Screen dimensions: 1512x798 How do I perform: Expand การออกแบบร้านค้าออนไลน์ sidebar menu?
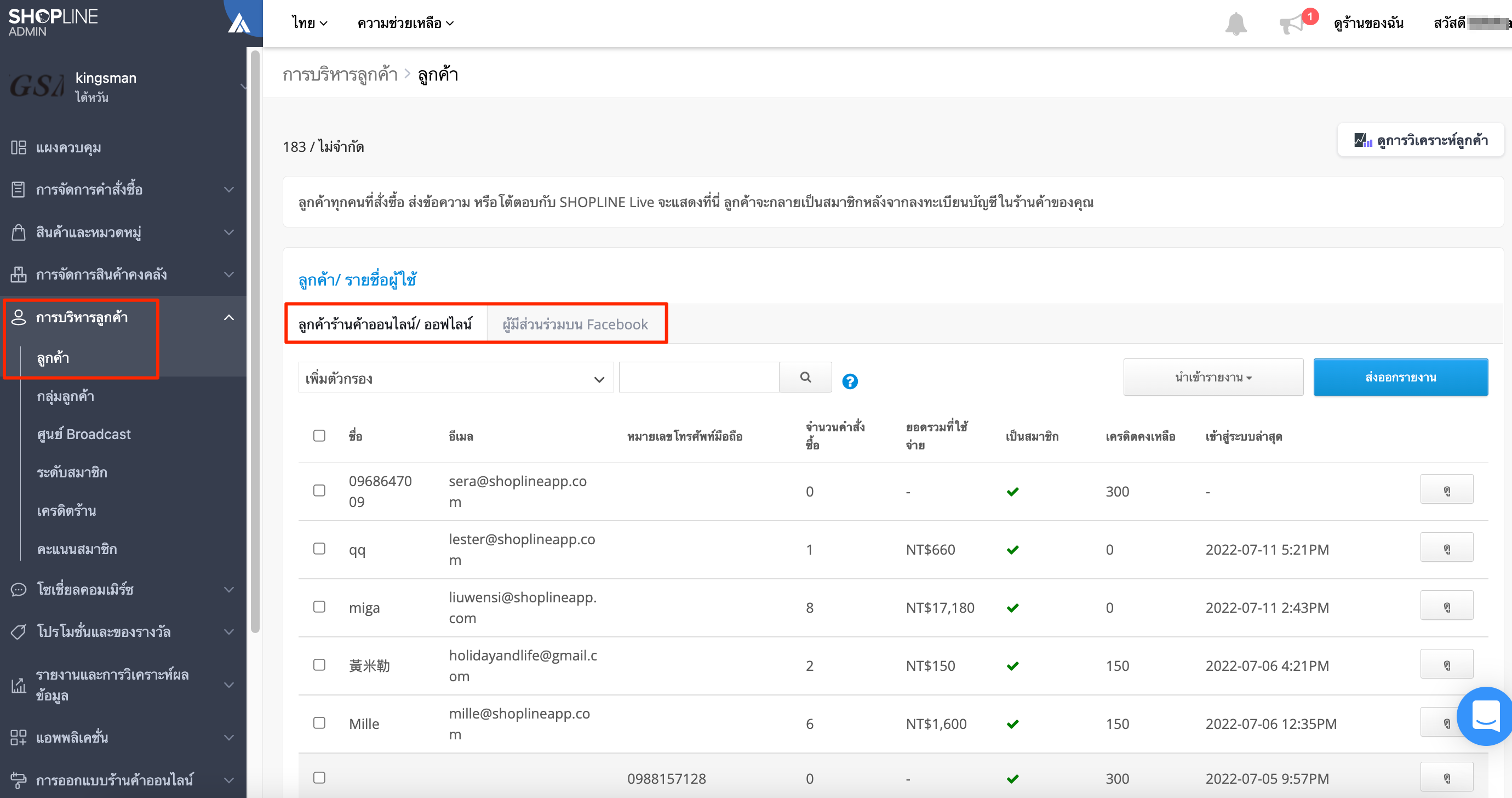229,780
